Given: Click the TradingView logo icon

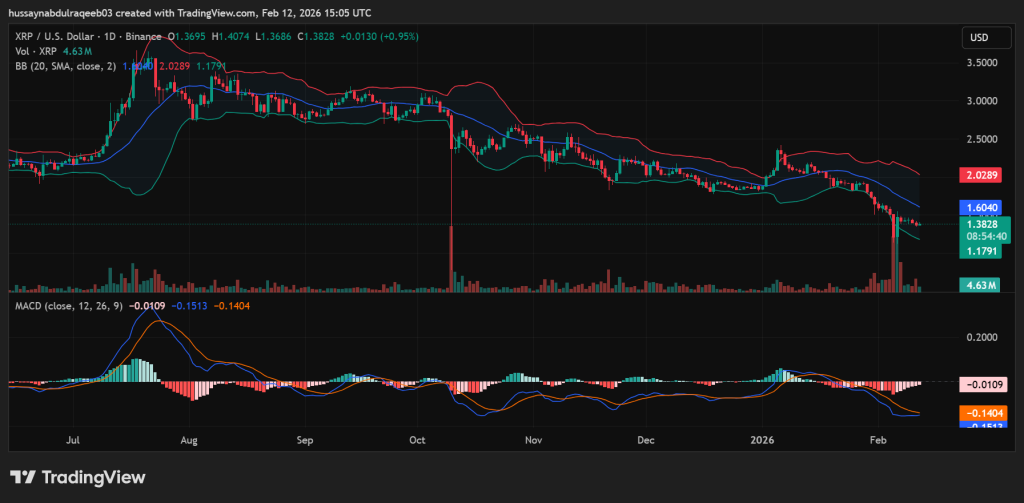Looking at the screenshot, I should click(x=24, y=478).
